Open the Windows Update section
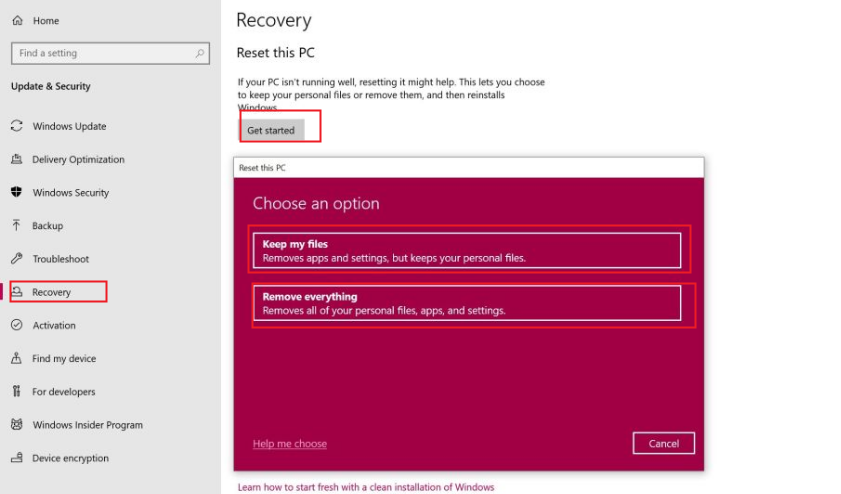 coord(69,126)
